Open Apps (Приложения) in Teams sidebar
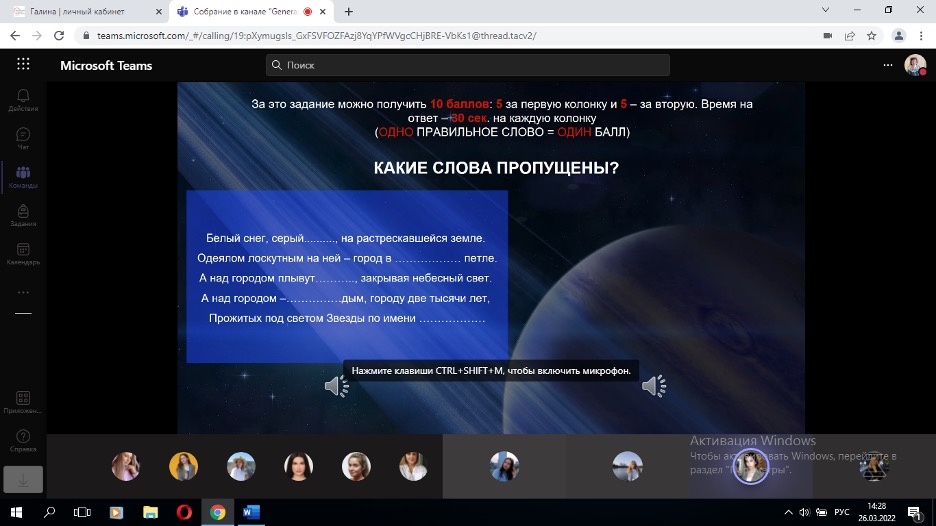Screen dimensions: 936x526 [22, 402]
